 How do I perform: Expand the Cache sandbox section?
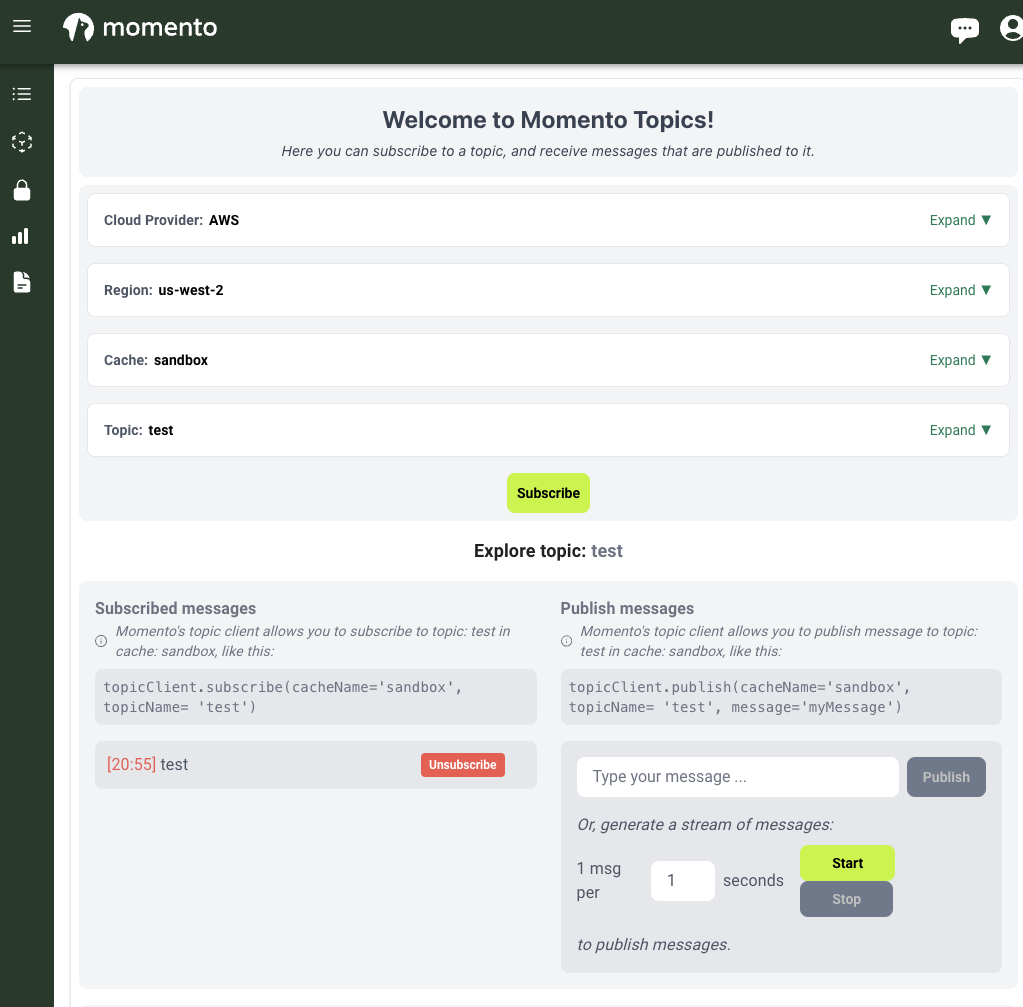[960, 360]
